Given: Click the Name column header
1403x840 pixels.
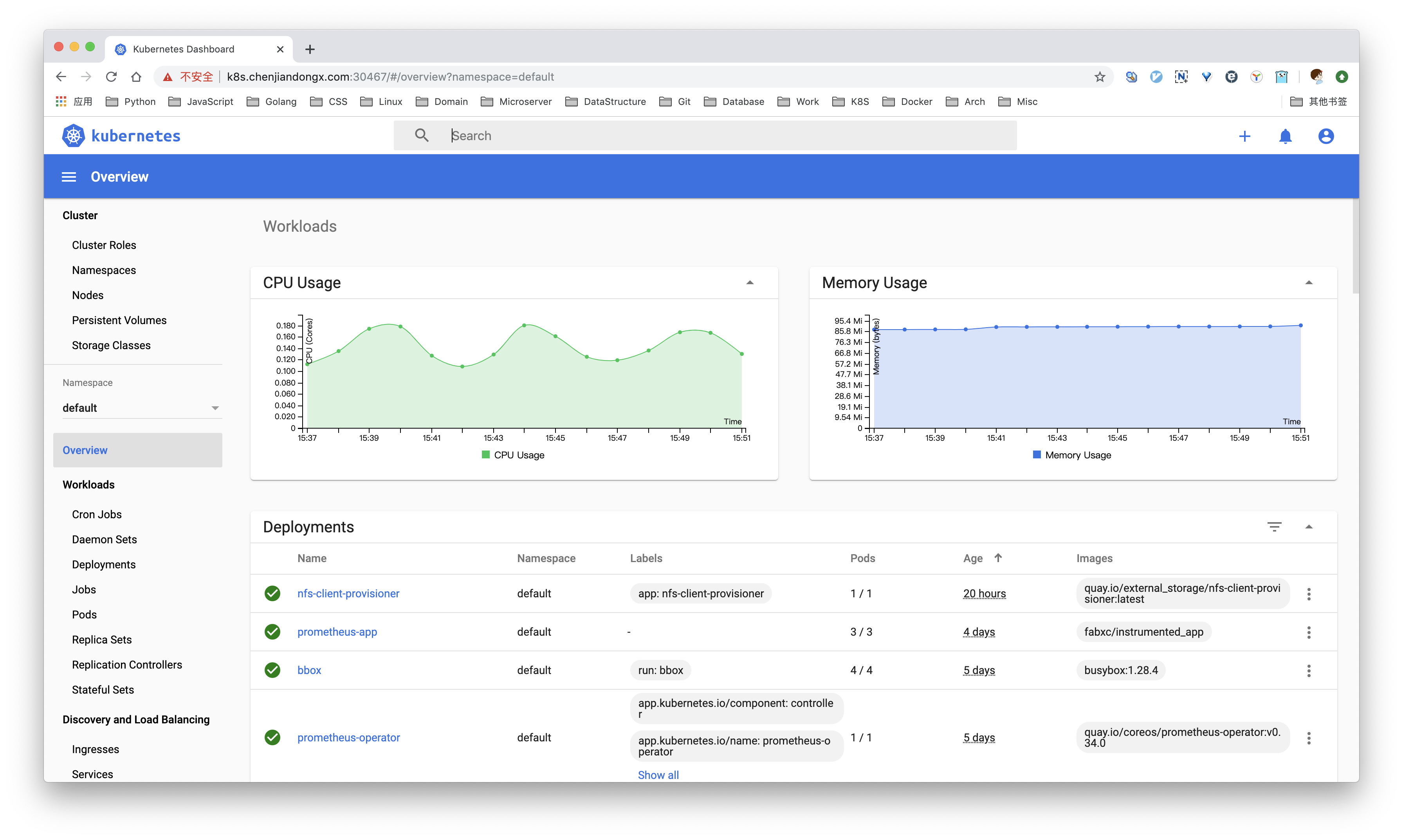Looking at the screenshot, I should (x=312, y=559).
